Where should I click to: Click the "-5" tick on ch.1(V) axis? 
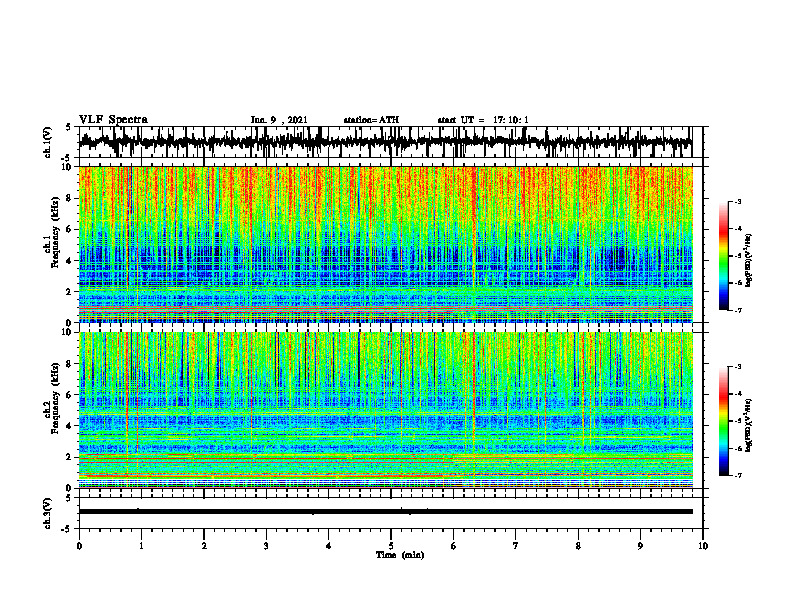66,158
